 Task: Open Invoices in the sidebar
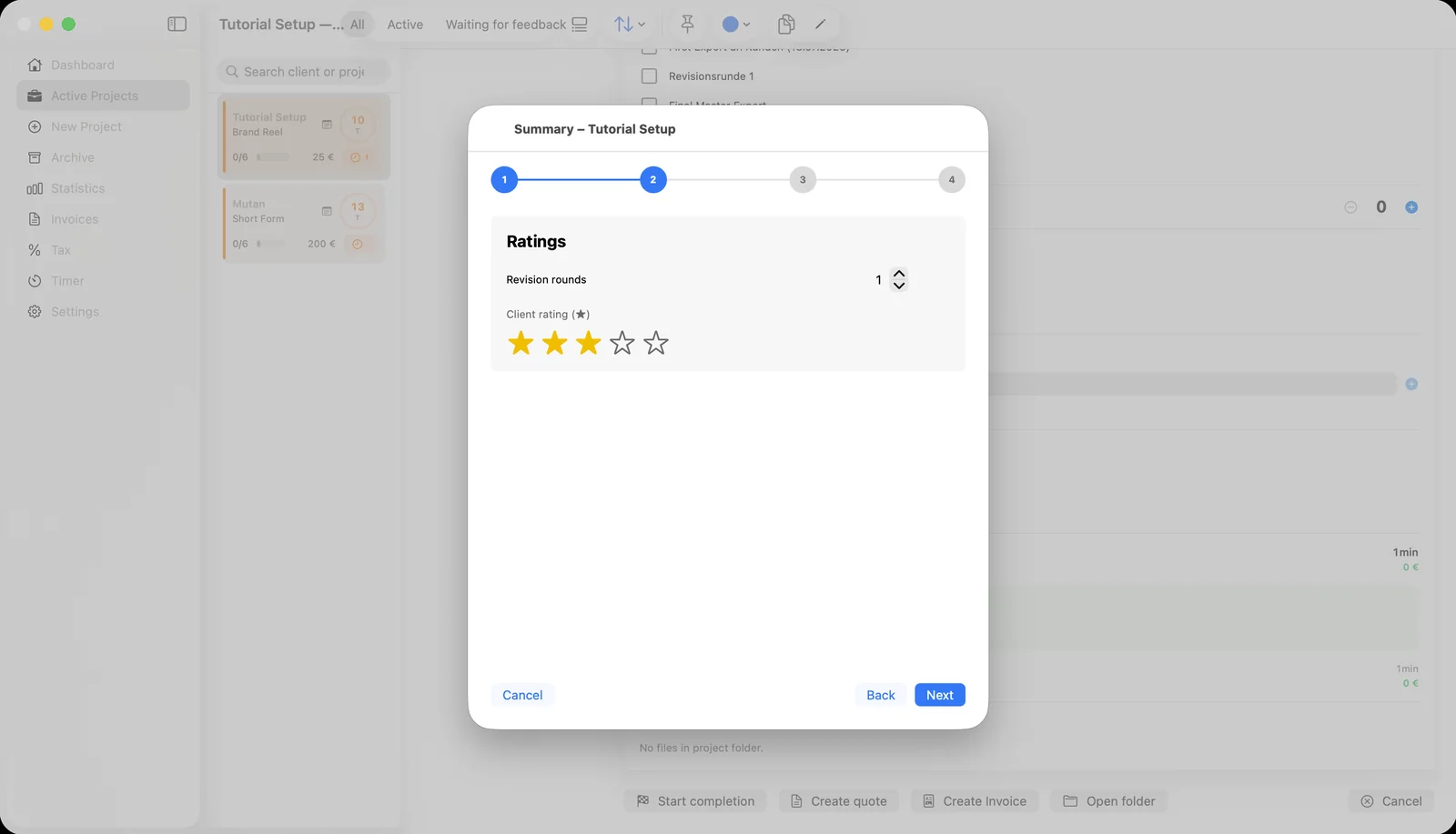click(x=103, y=219)
